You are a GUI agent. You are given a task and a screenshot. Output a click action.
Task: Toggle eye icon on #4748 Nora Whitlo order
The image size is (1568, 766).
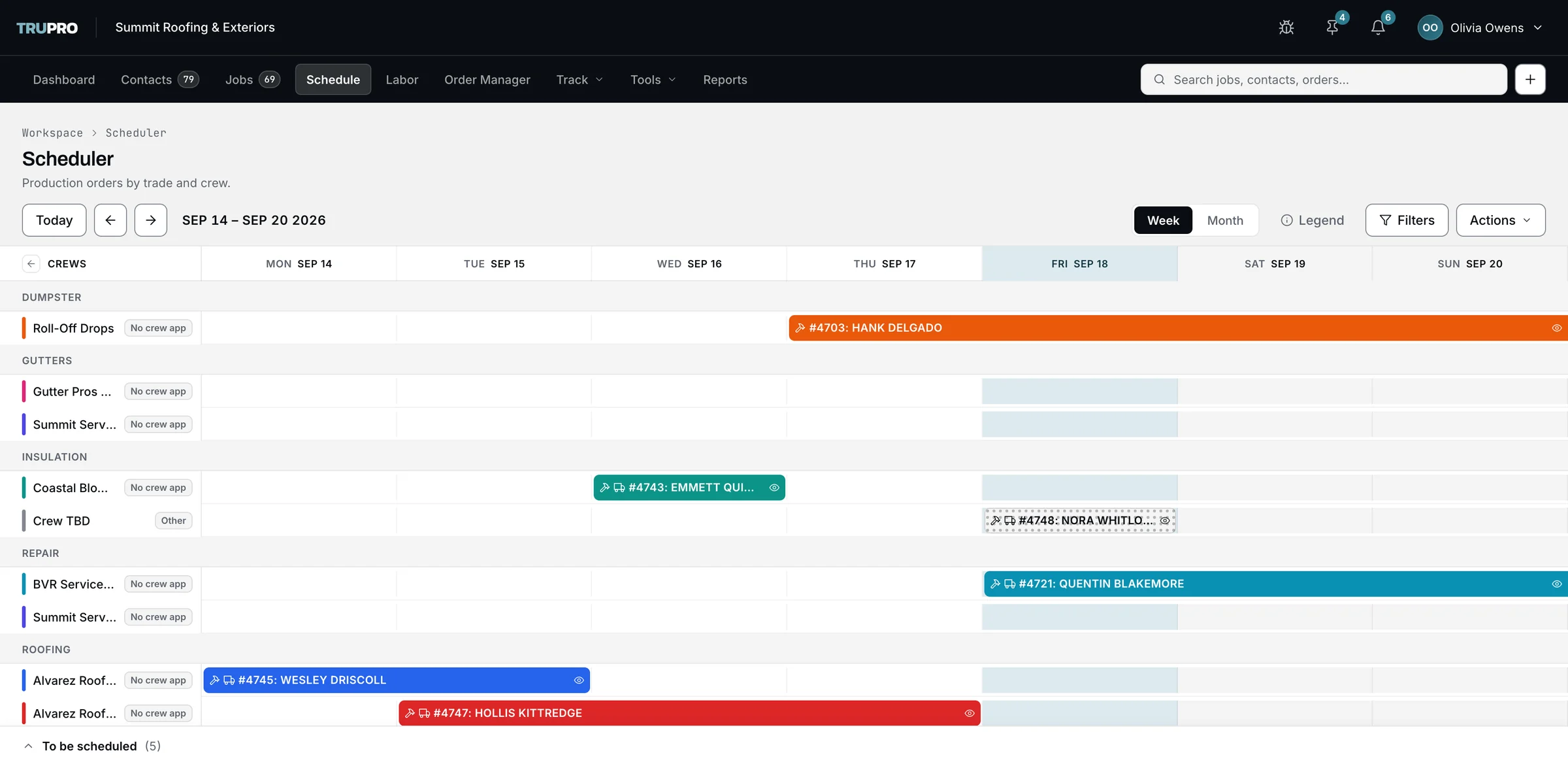(x=1164, y=520)
